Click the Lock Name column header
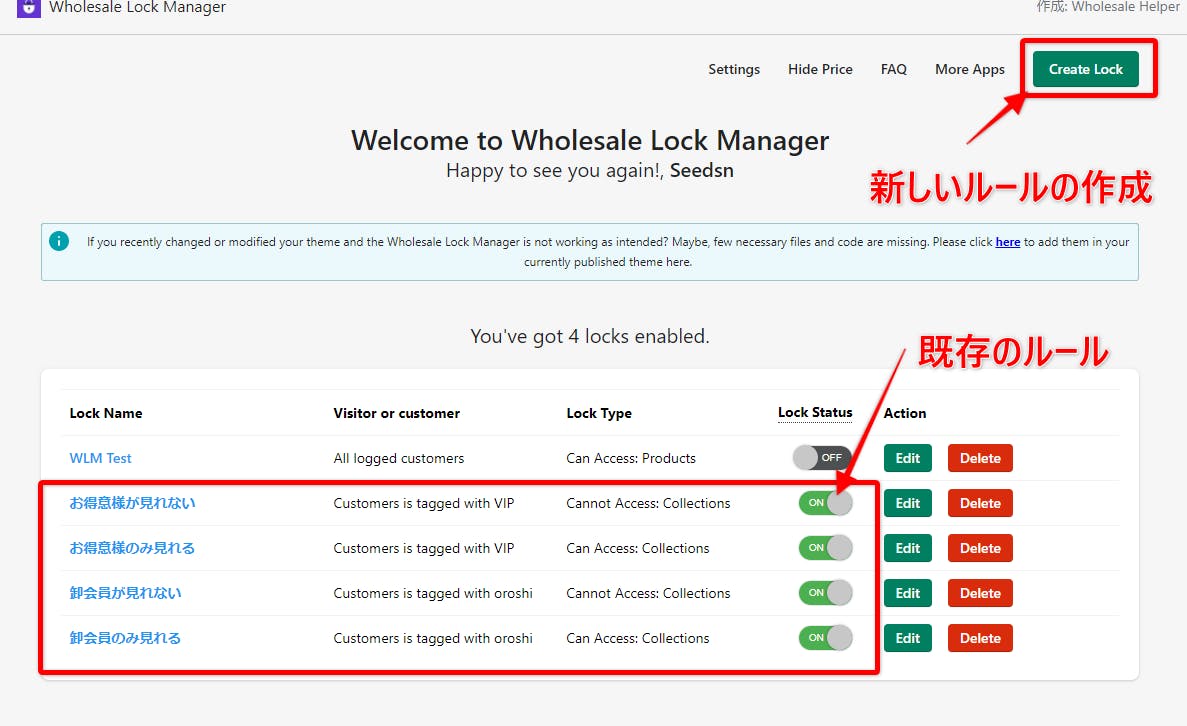Image resolution: width=1187 pixels, height=726 pixels. [106, 413]
